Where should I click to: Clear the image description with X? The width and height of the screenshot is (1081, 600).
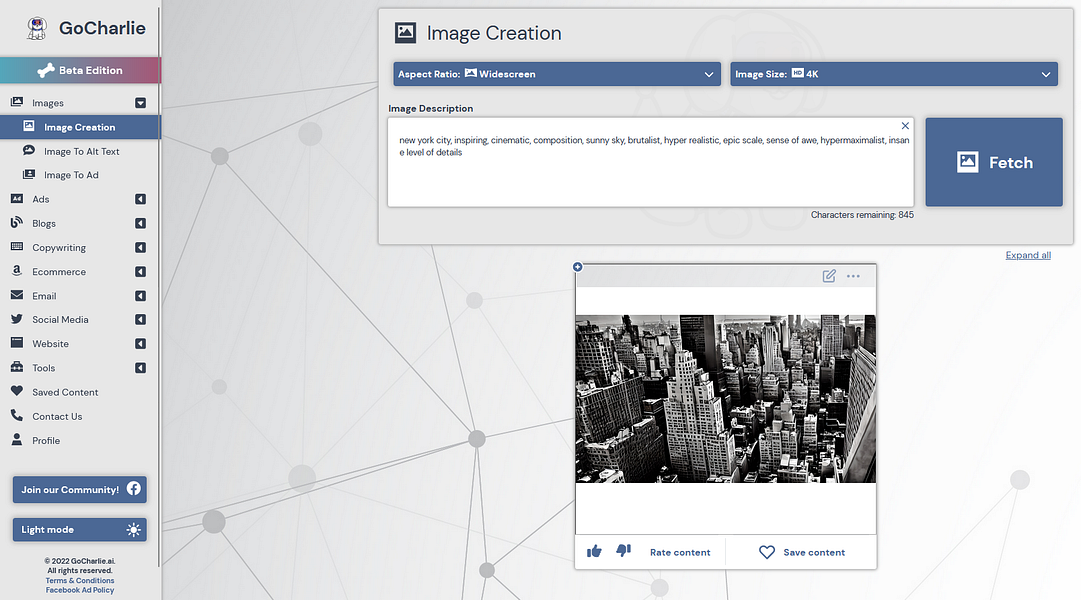[x=905, y=126]
